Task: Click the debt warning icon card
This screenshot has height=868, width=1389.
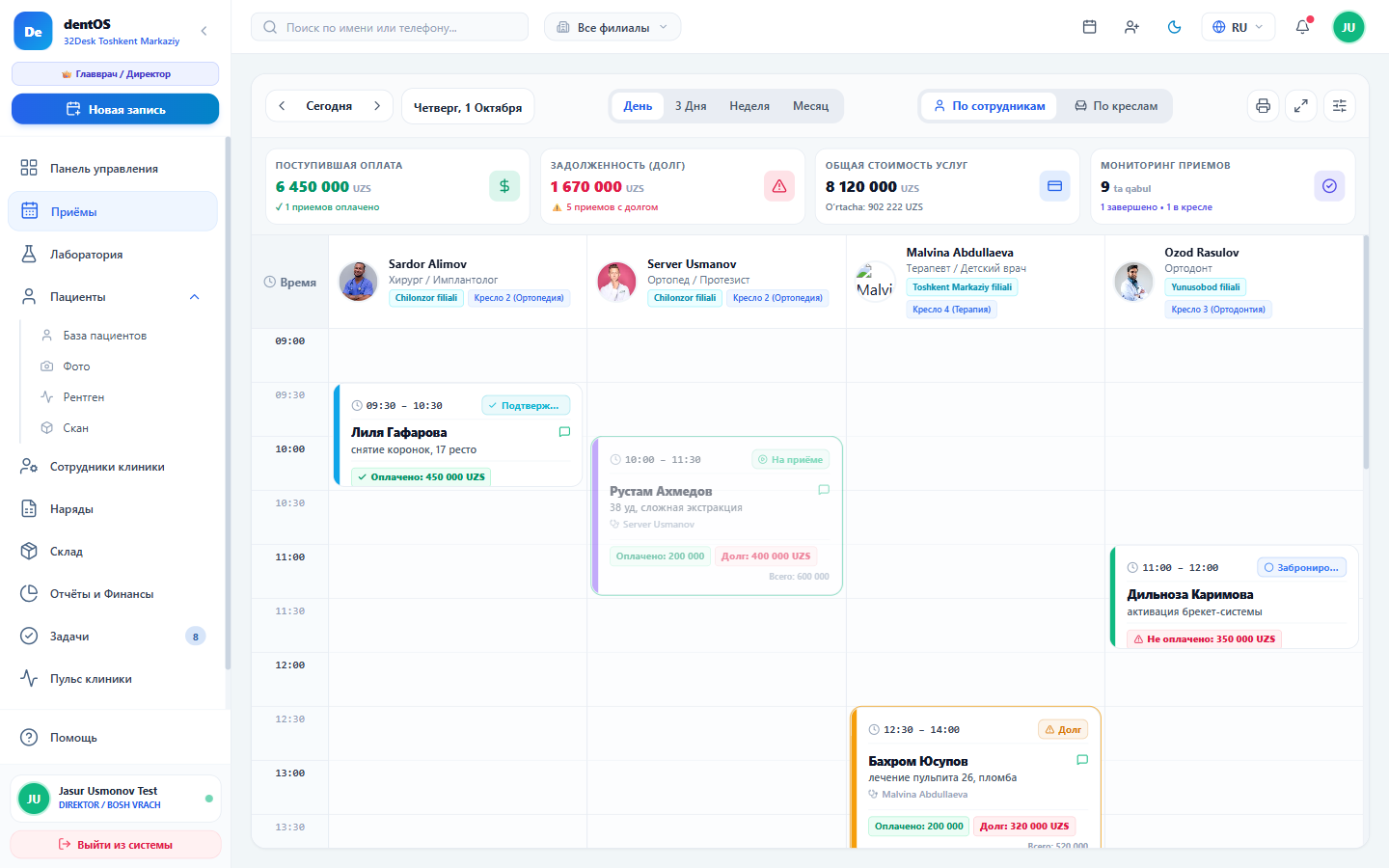Action: tap(779, 186)
